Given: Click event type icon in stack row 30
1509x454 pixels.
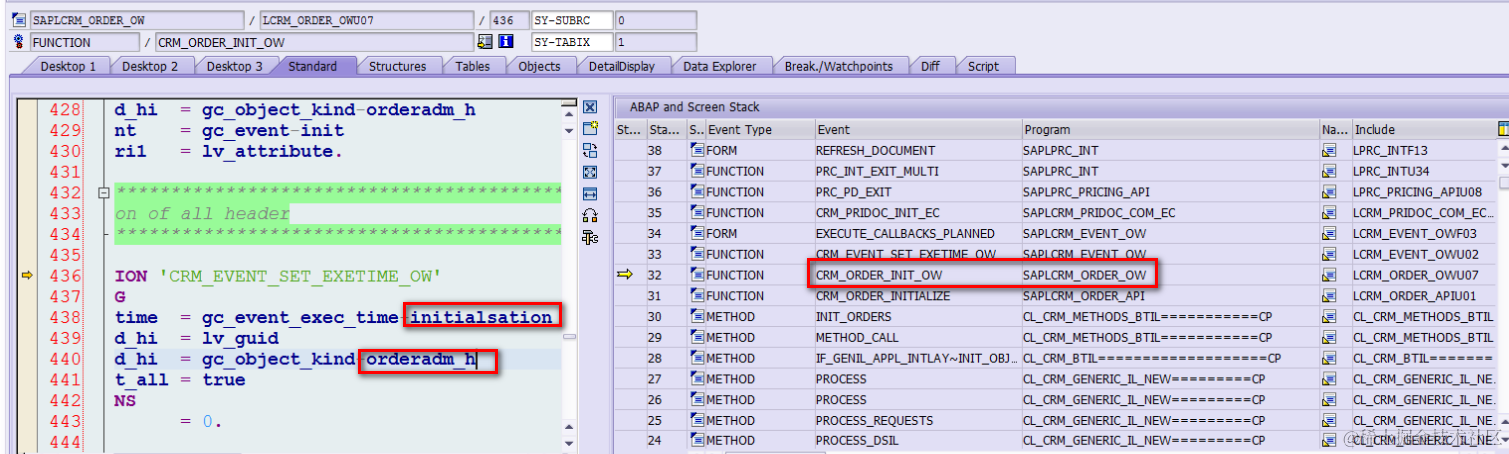Looking at the screenshot, I should click(698, 317).
